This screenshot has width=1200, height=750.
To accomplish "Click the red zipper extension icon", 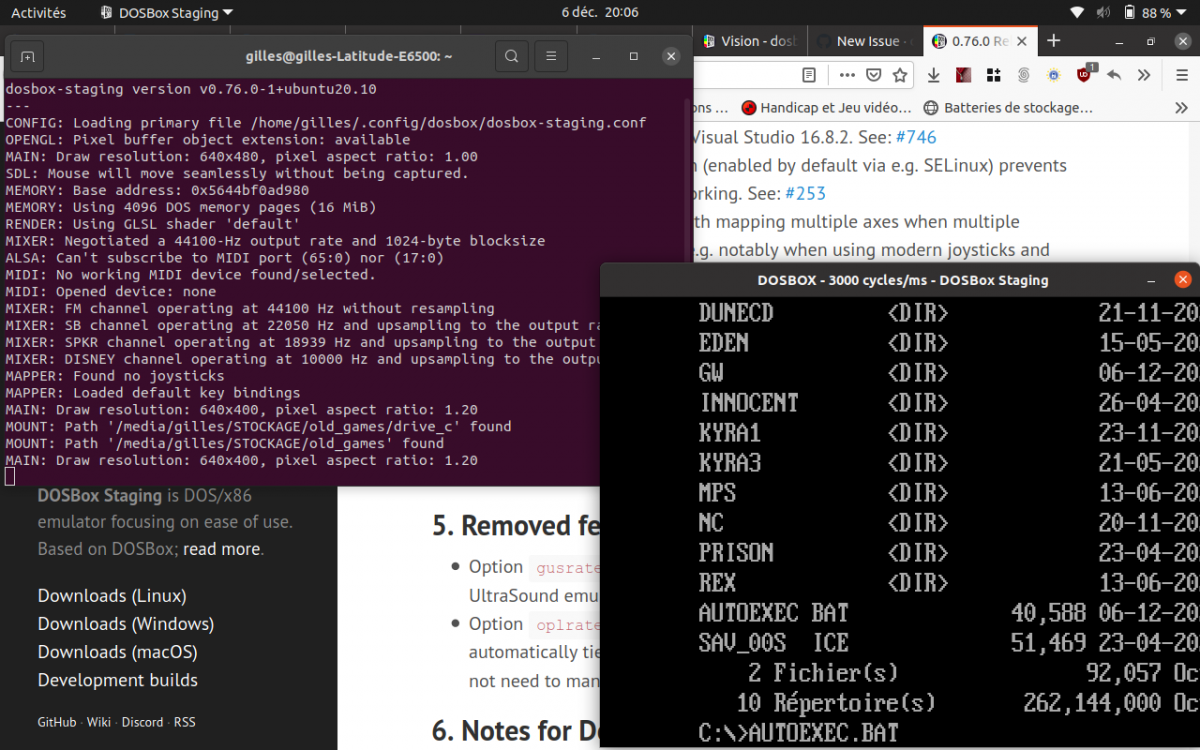I will click(964, 75).
